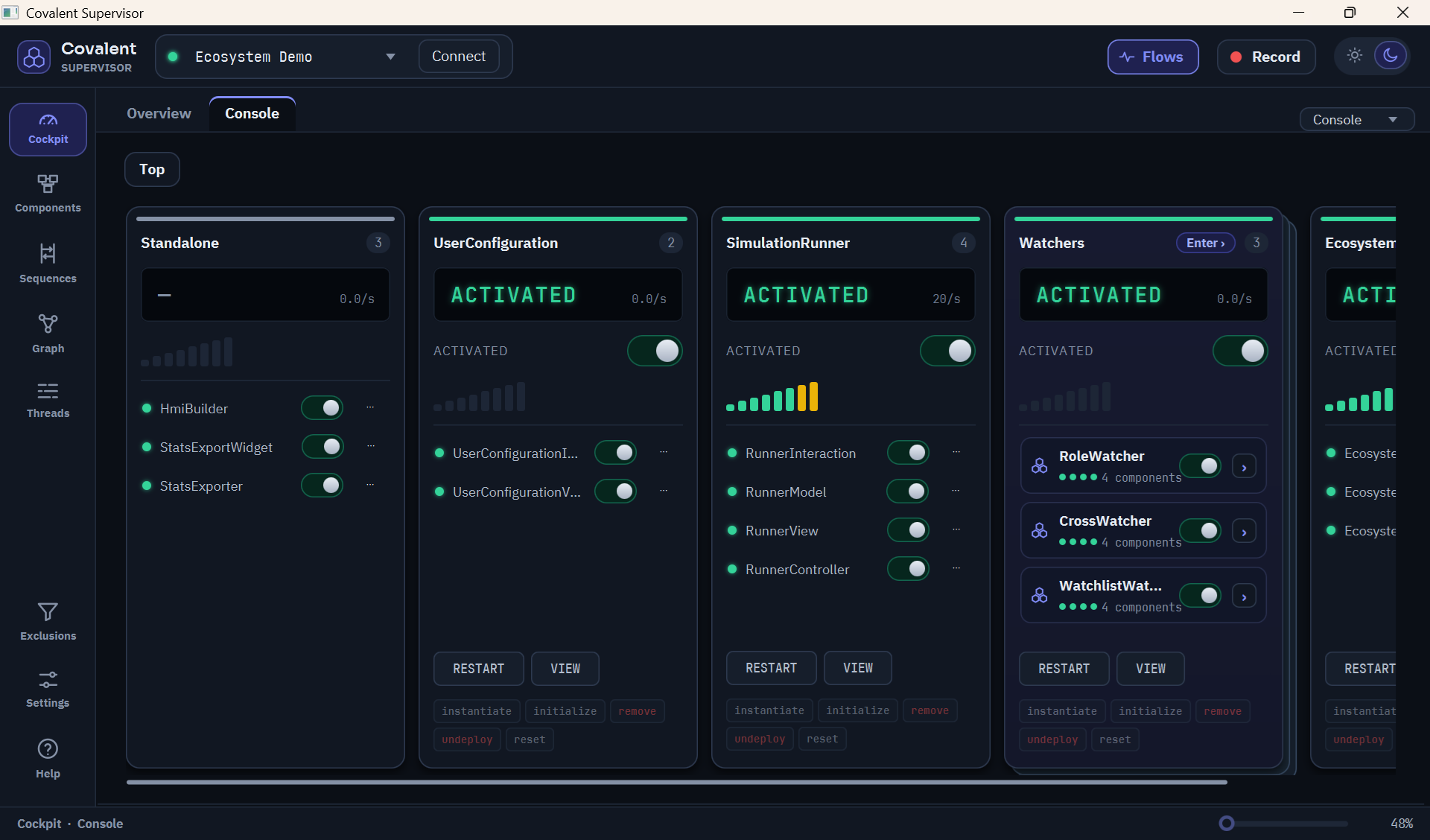The width and height of the screenshot is (1430, 840).
Task: Open UserConfigurationV... more options dots
Action: point(663,491)
